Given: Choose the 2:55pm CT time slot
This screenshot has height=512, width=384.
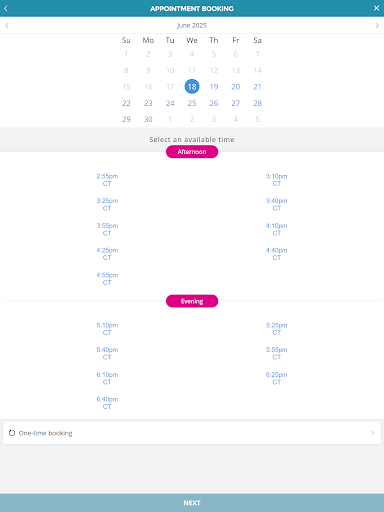Looking at the screenshot, I should 107,180.
